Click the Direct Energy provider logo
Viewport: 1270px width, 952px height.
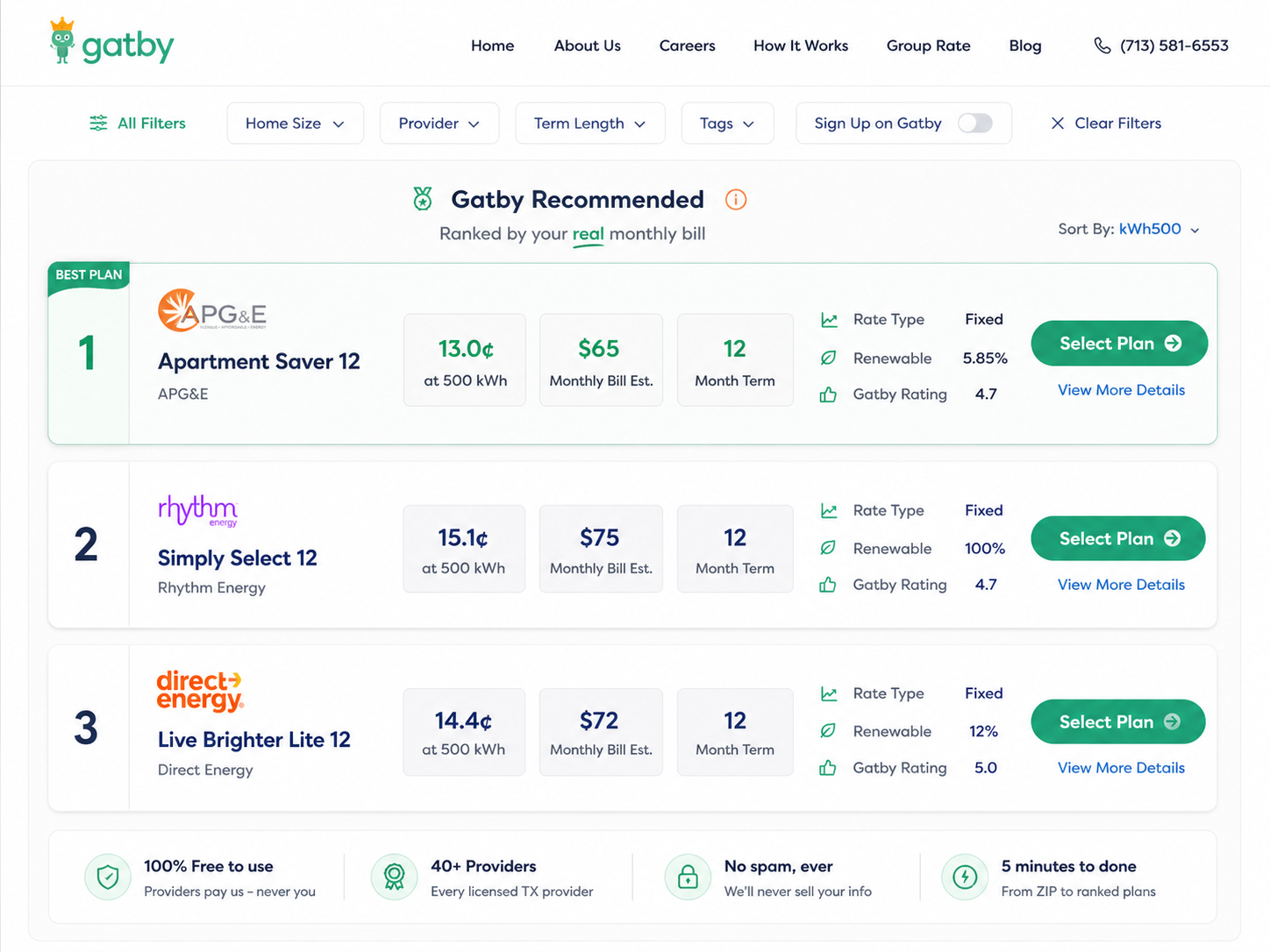(200, 691)
